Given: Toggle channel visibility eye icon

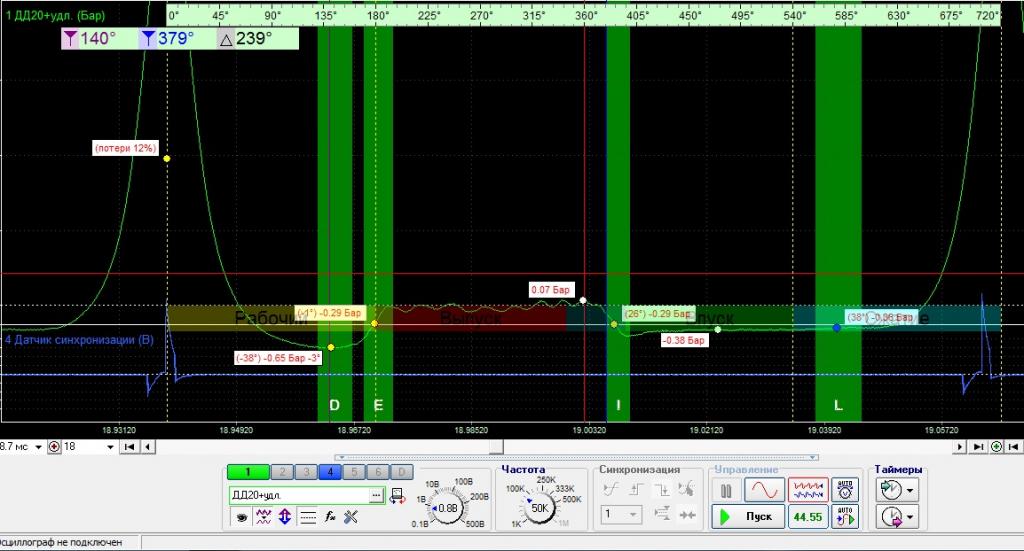Looking at the screenshot, I should coord(242,517).
